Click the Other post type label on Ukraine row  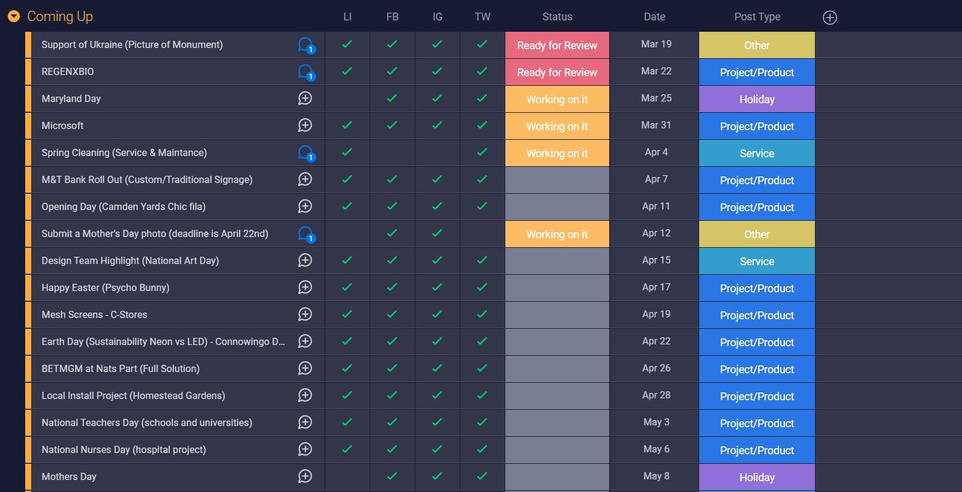coord(756,45)
